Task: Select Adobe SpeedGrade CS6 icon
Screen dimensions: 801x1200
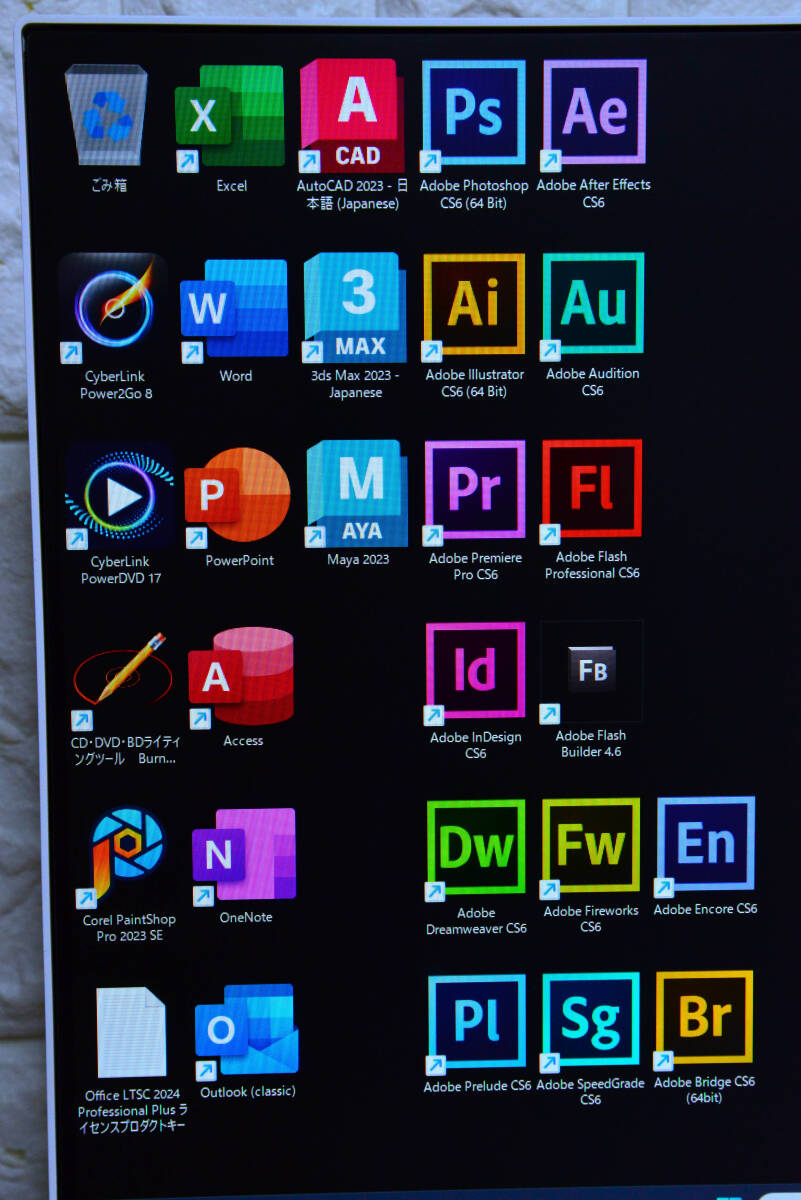Action: 591,1024
